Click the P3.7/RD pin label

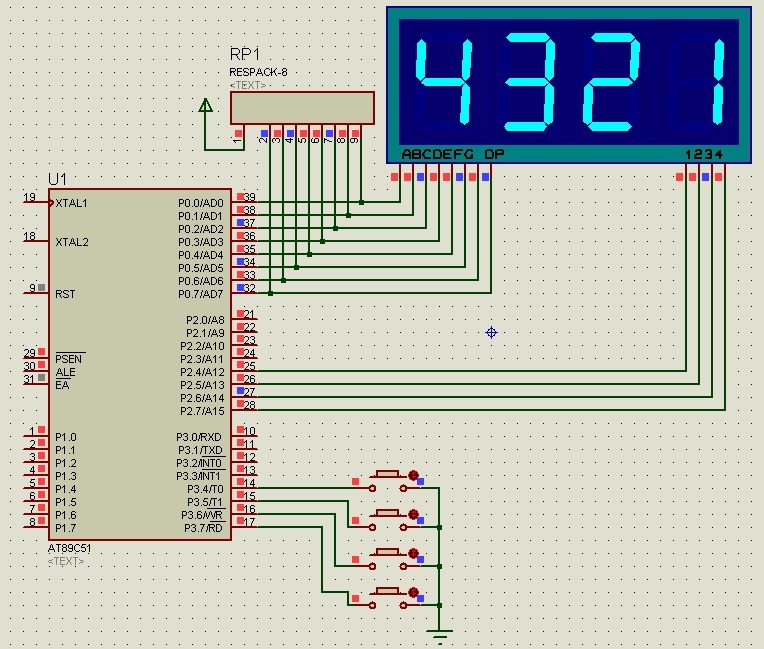click(203, 528)
